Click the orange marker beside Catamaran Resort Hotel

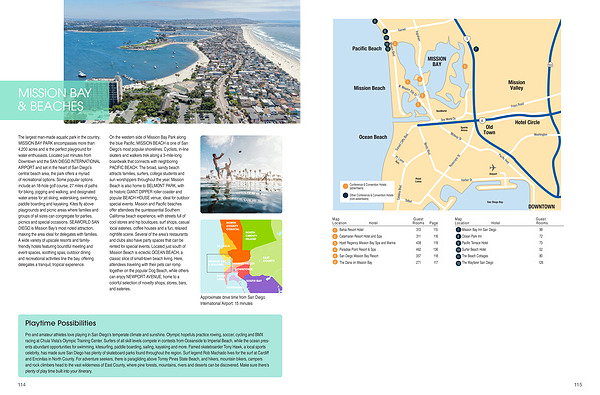click(335, 237)
